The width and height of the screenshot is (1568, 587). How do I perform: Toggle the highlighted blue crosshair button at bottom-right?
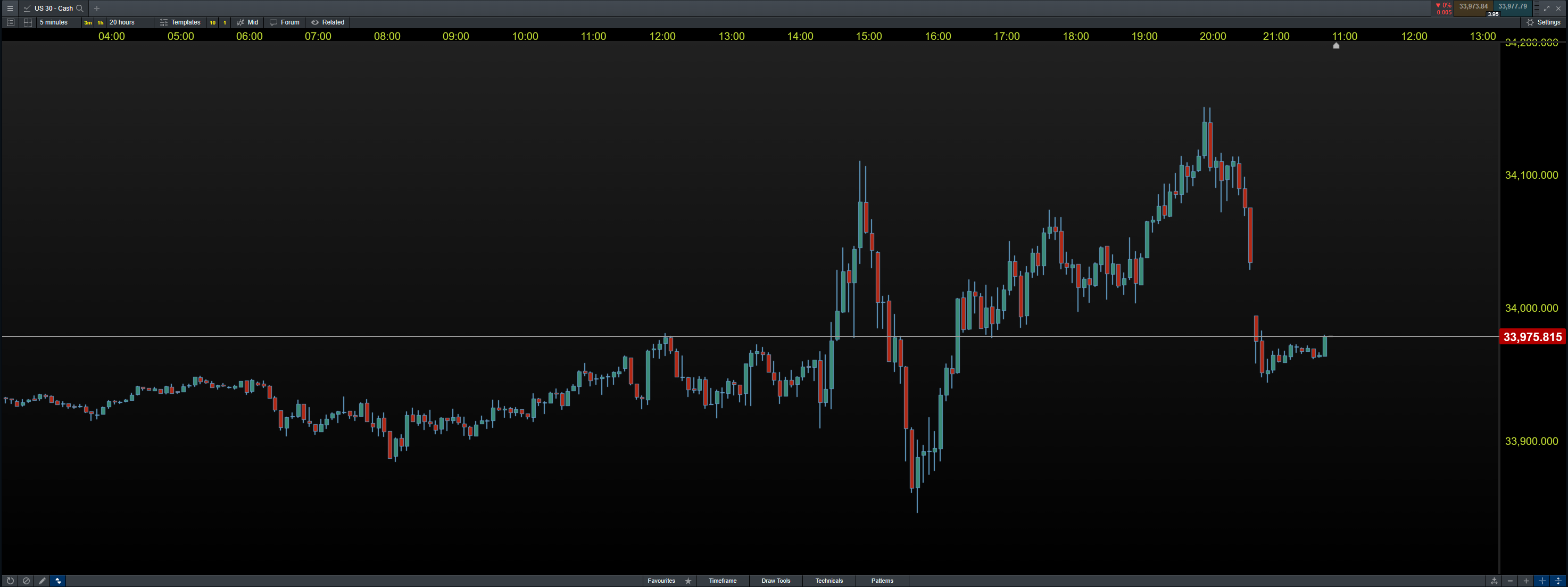coord(1542,581)
